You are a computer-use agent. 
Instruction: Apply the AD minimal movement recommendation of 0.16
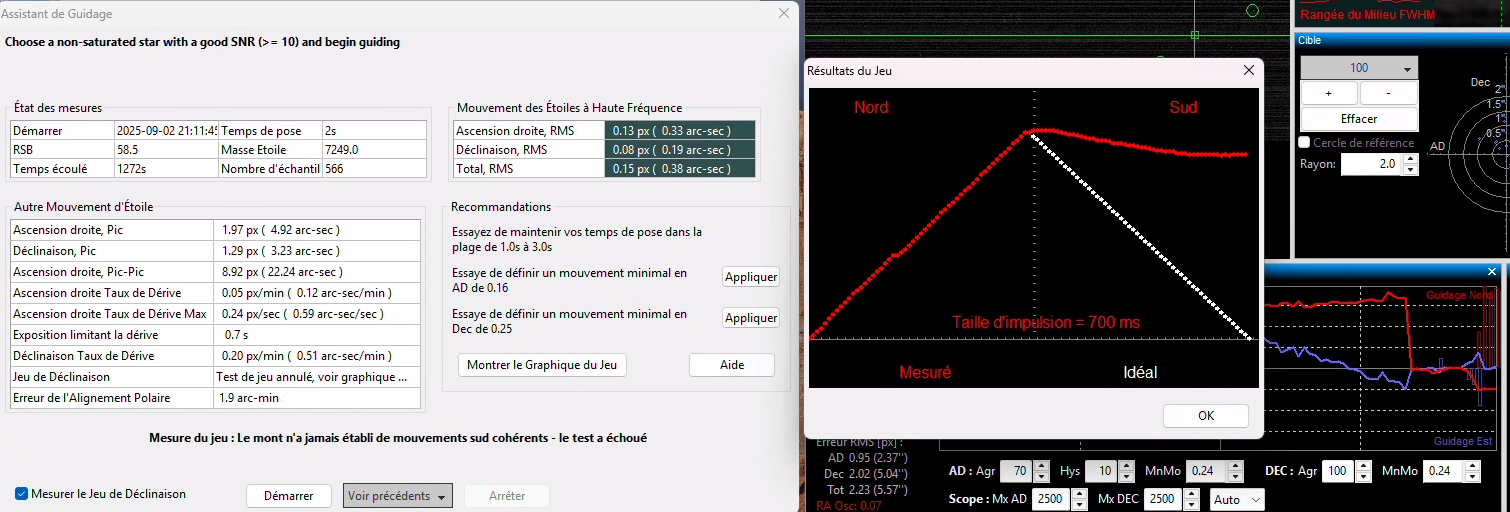pyautogui.click(x=751, y=277)
